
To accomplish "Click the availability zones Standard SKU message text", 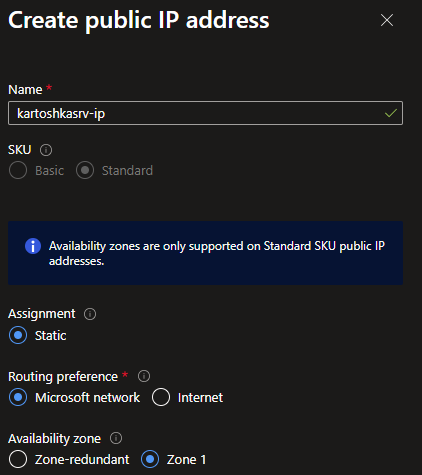I will 217,253.
